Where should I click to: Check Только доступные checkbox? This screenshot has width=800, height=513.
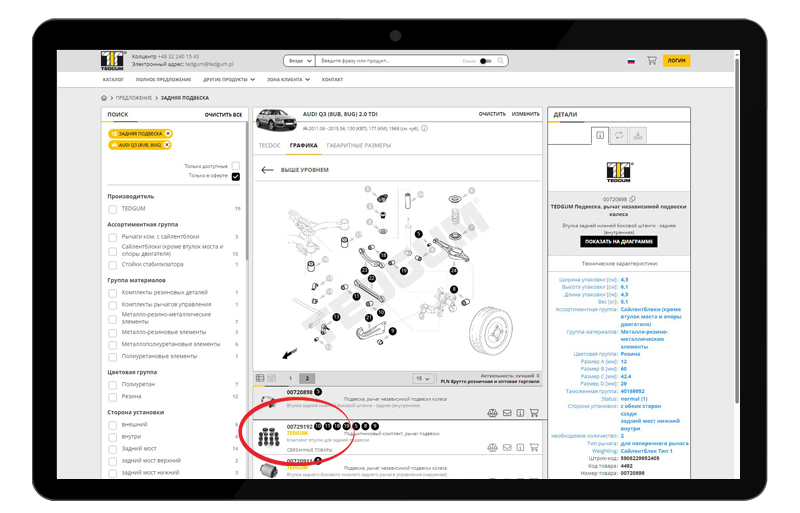[x=236, y=166]
